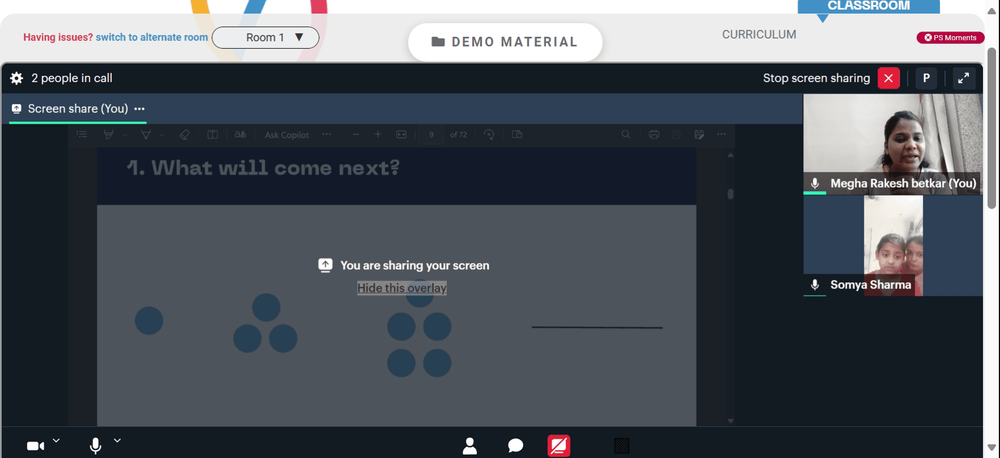Select Megha Rakesh betkar video tile

(892, 144)
